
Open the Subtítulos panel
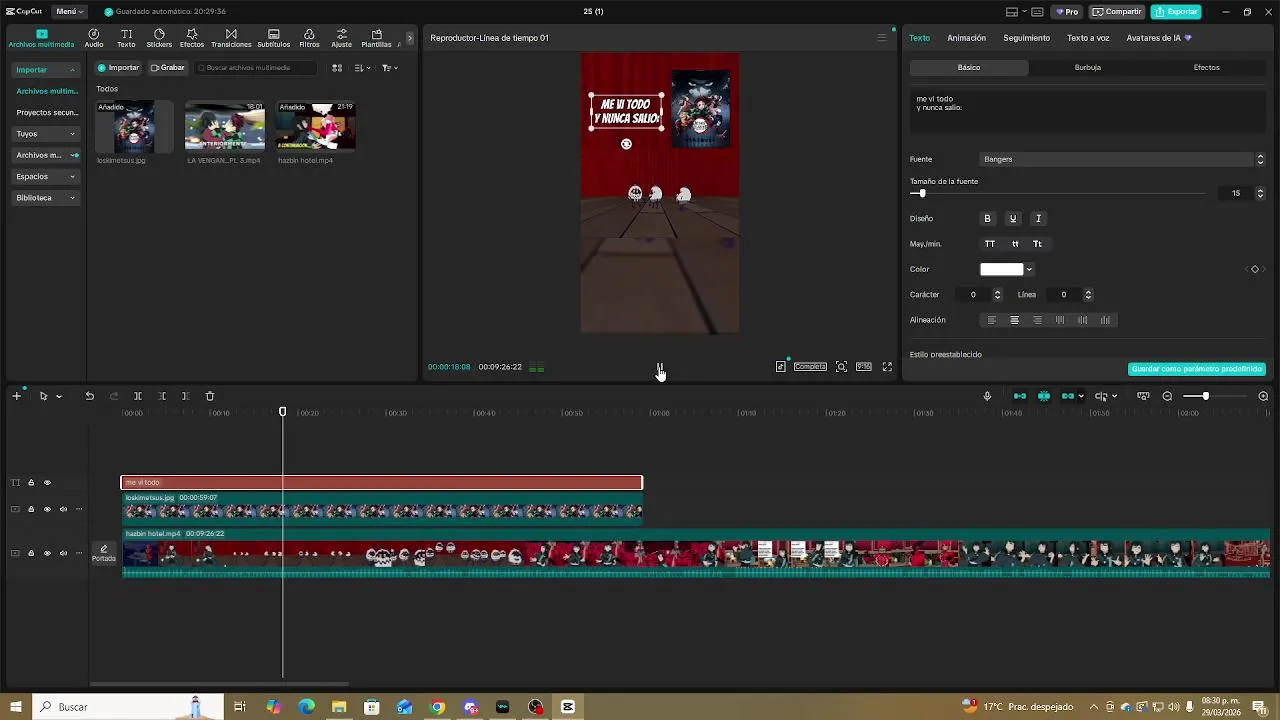274,38
